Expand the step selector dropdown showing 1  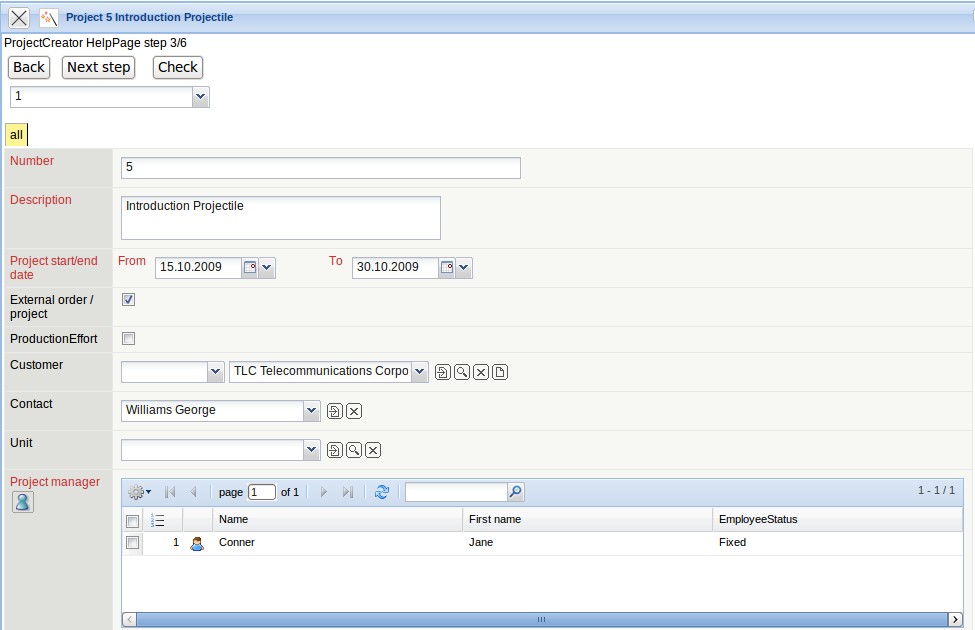[x=201, y=96]
